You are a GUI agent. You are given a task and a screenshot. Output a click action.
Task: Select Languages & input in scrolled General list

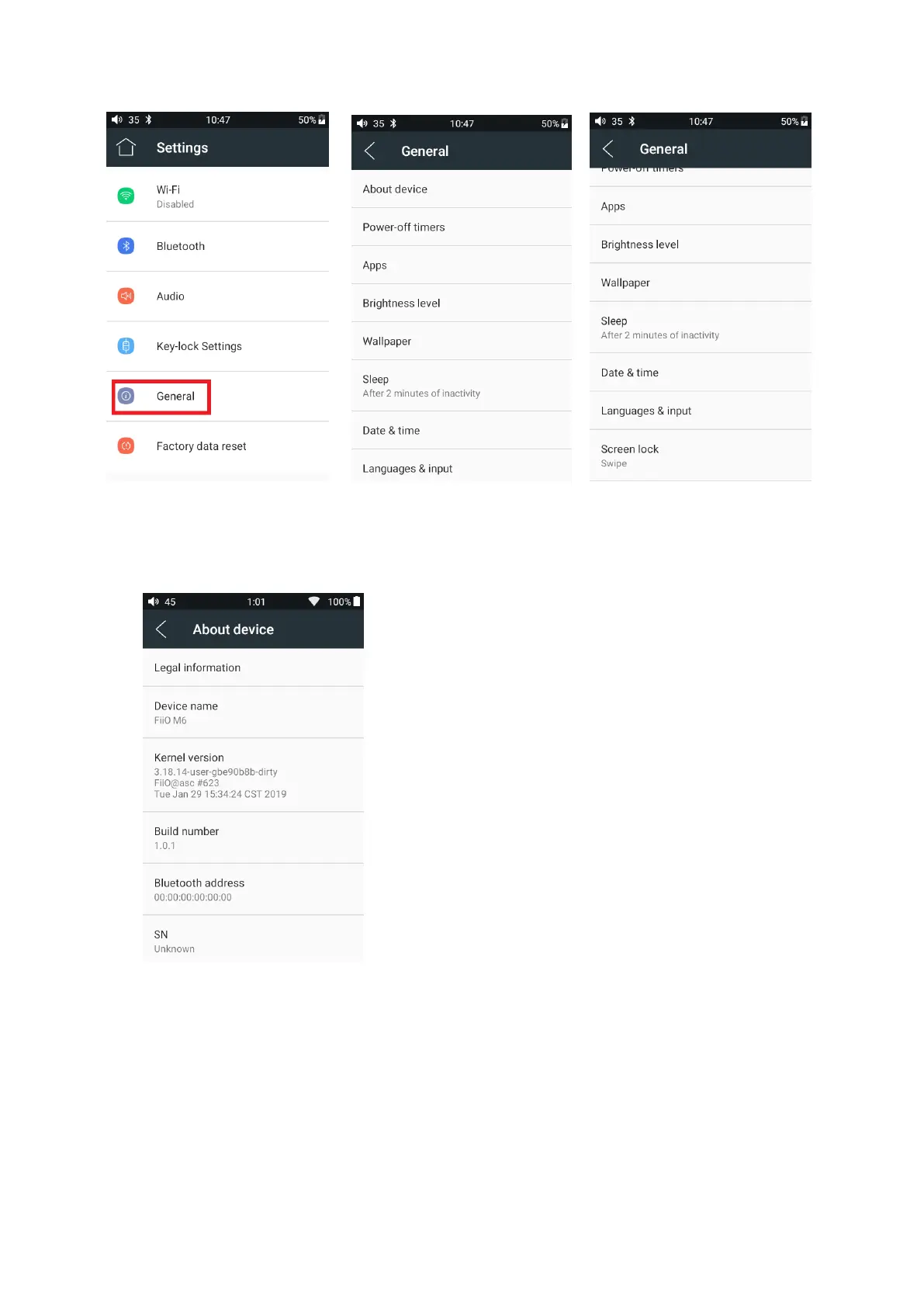(645, 411)
